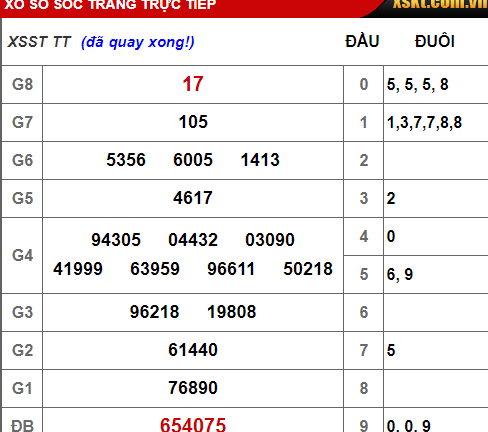Click the G8 row label

pyautogui.click(x=22, y=84)
